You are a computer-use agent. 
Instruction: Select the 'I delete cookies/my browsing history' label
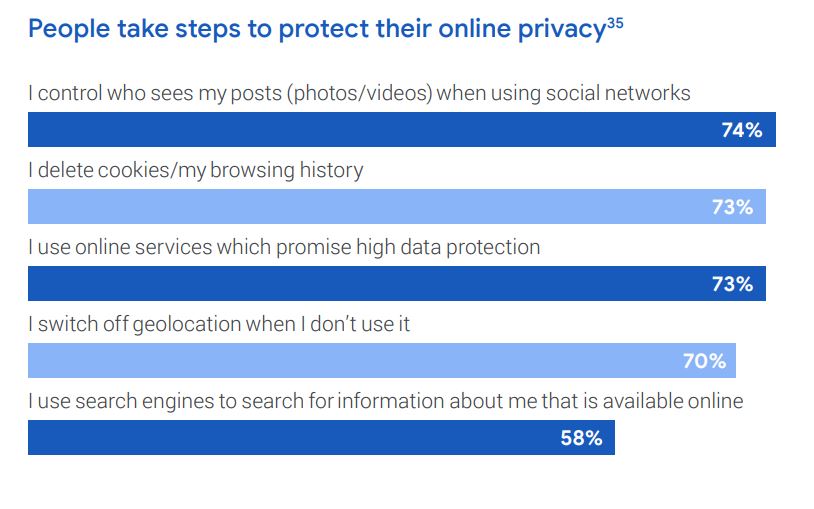coord(195,170)
